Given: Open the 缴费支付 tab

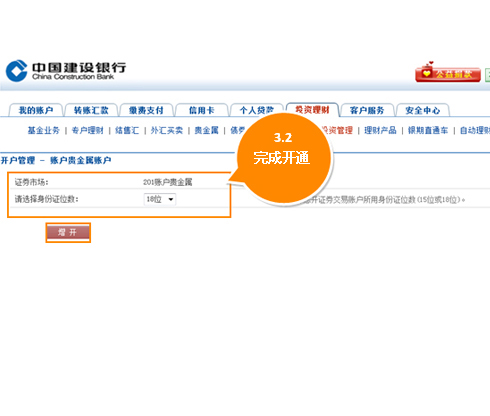Looking at the screenshot, I should coord(146,110).
